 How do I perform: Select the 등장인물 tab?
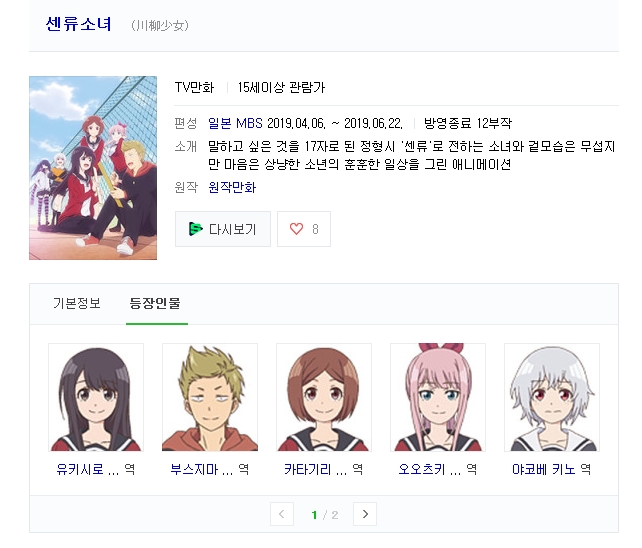(x=155, y=303)
